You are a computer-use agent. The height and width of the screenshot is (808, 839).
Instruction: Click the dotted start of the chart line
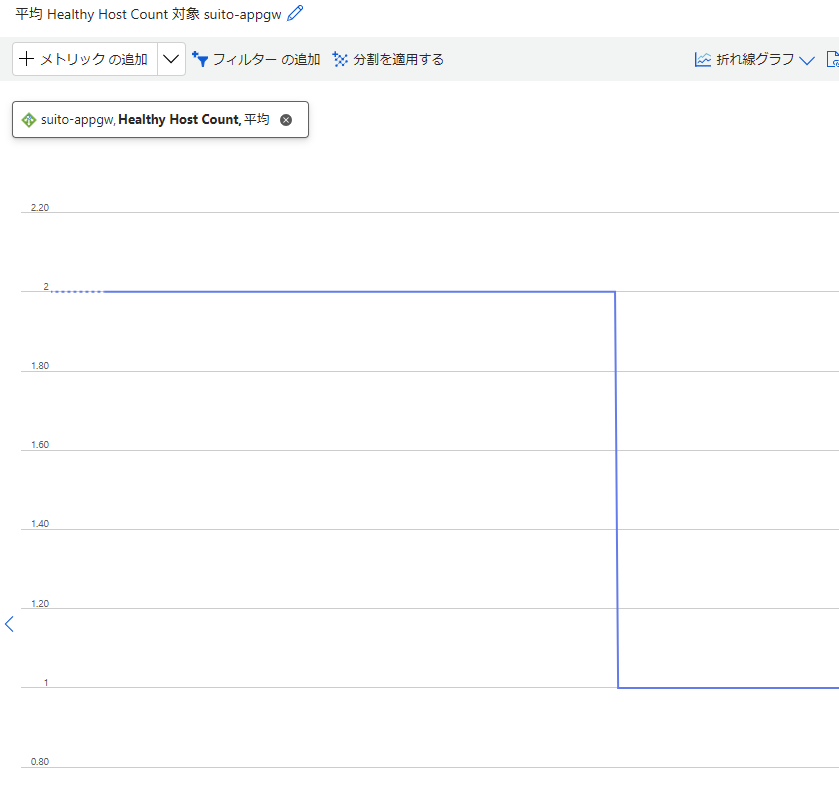(75, 292)
